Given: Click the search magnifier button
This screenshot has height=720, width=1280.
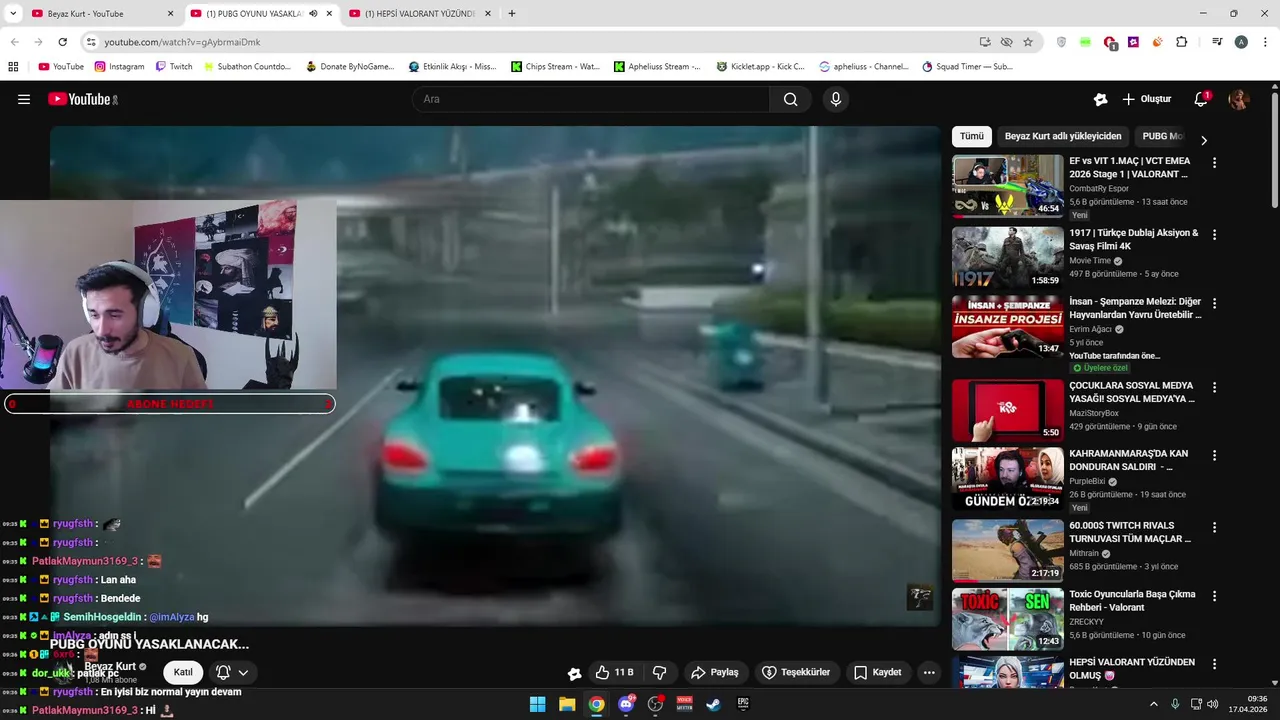Looking at the screenshot, I should coord(791,99).
